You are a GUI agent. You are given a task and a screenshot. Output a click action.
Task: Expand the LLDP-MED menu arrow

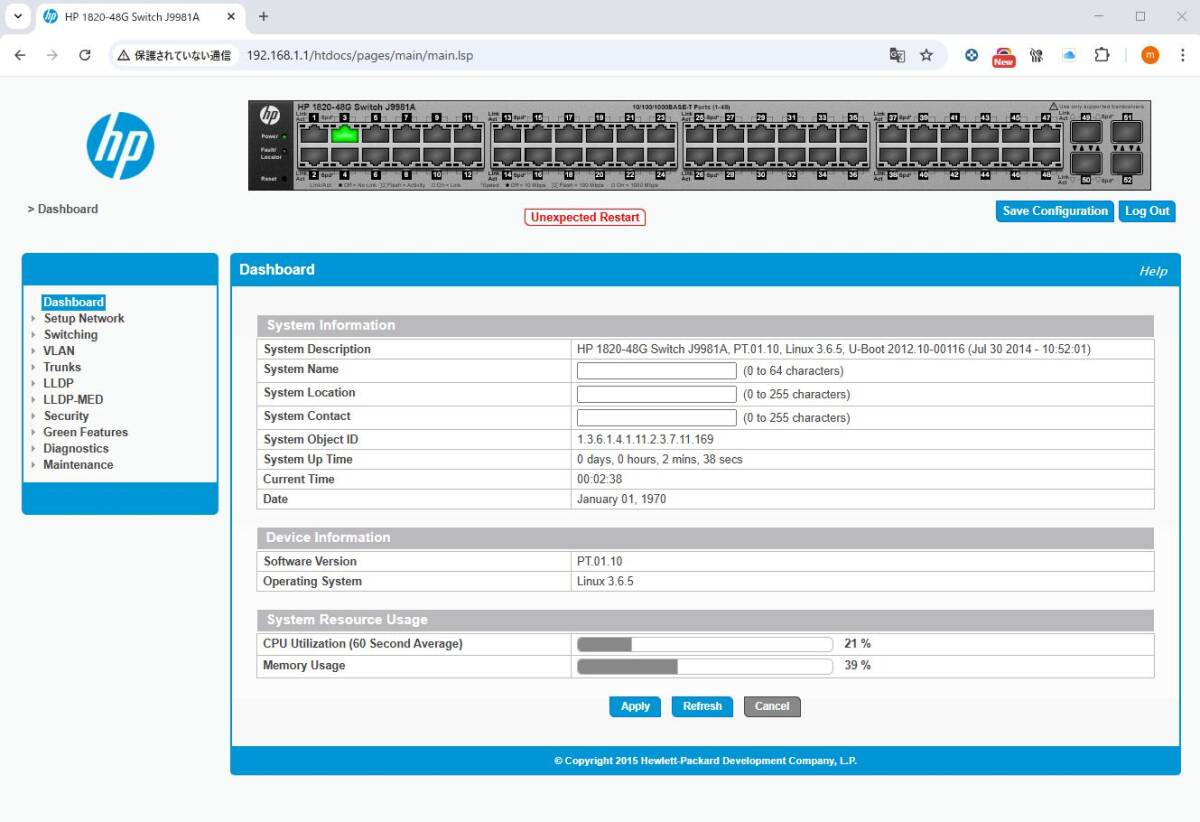pos(33,400)
